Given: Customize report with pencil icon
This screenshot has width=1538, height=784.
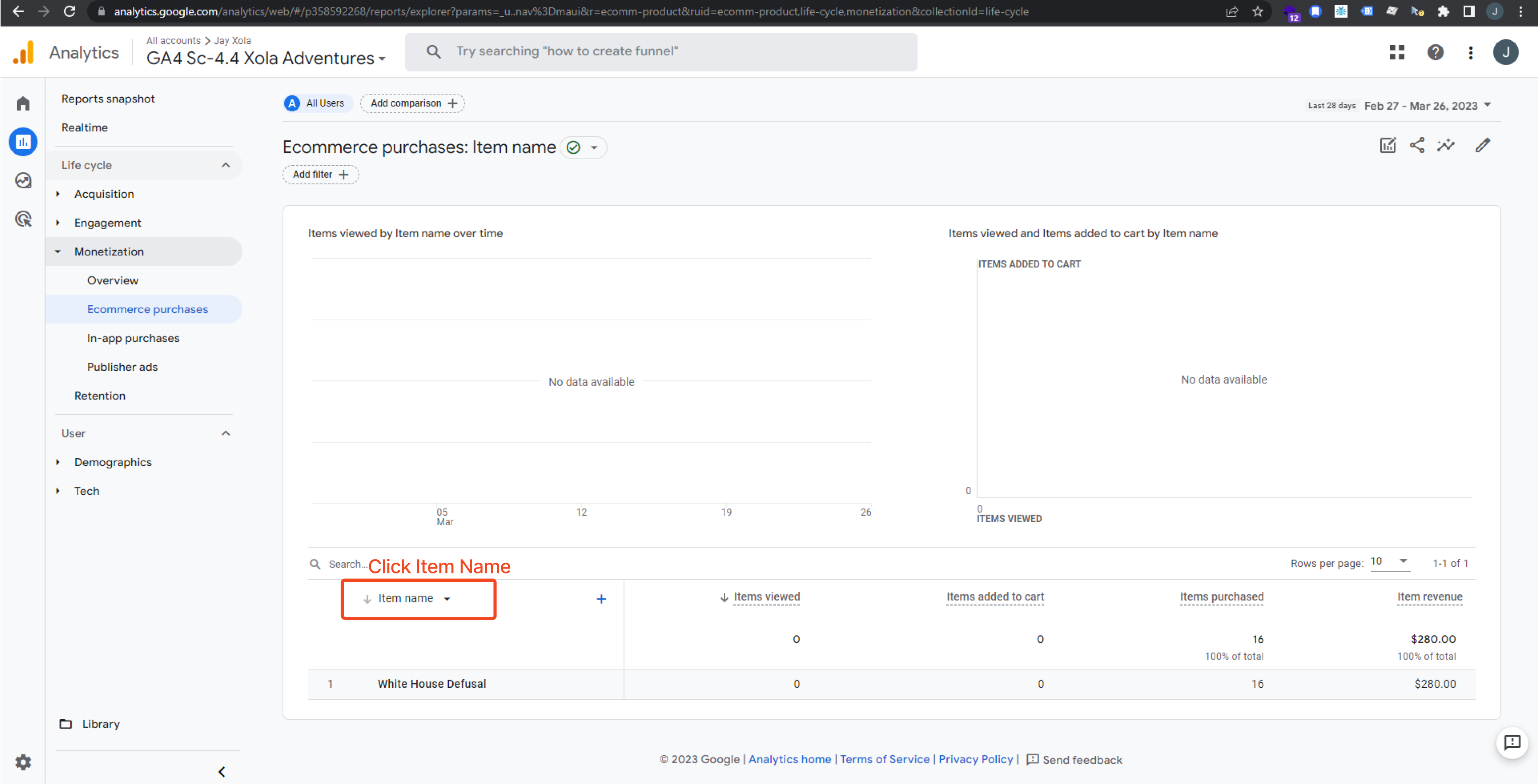Looking at the screenshot, I should (1482, 145).
